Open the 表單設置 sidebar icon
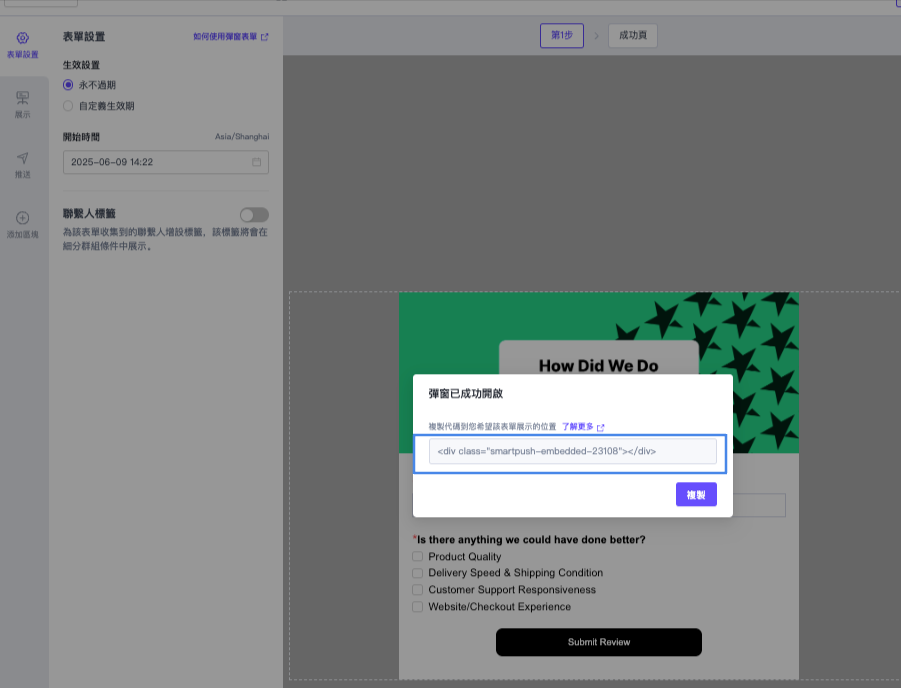 coord(23,39)
